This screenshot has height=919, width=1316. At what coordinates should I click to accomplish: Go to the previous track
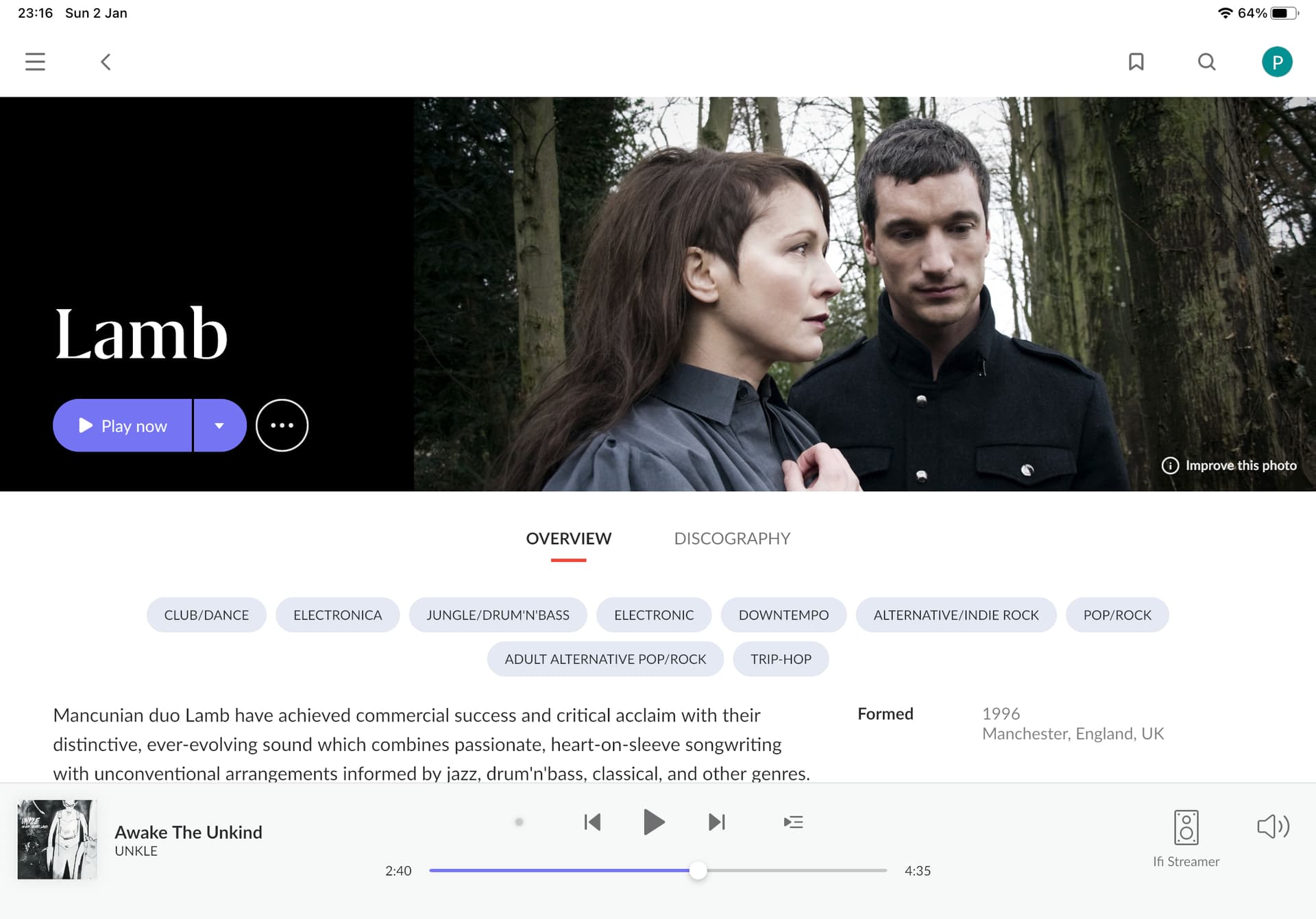pyautogui.click(x=592, y=822)
